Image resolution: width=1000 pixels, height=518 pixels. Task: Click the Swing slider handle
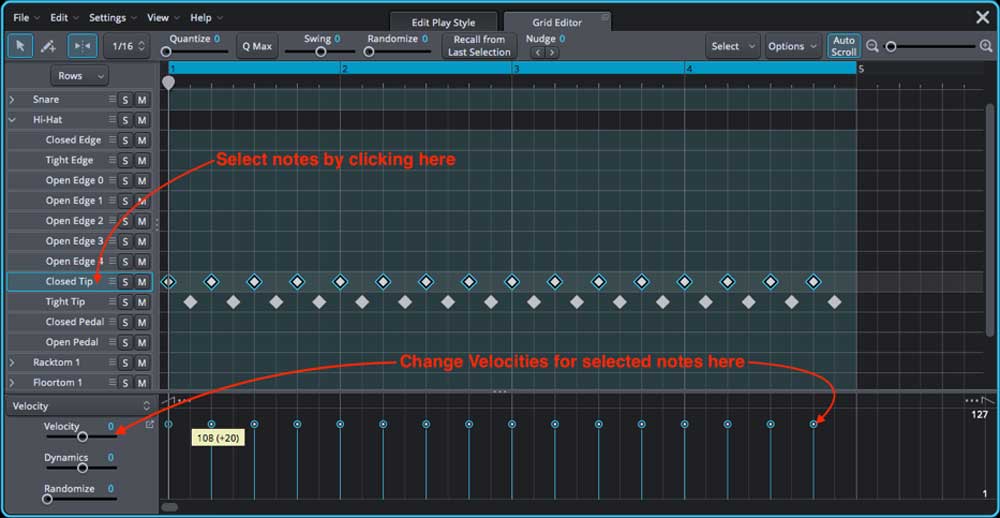click(x=321, y=52)
